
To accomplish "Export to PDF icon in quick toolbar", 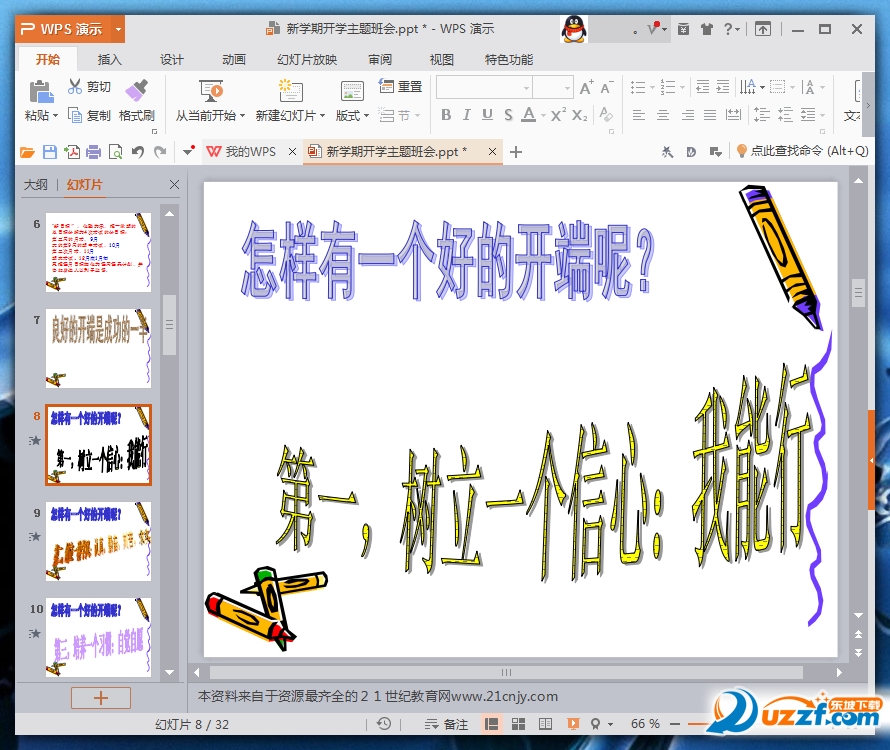I will pos(72,152).
